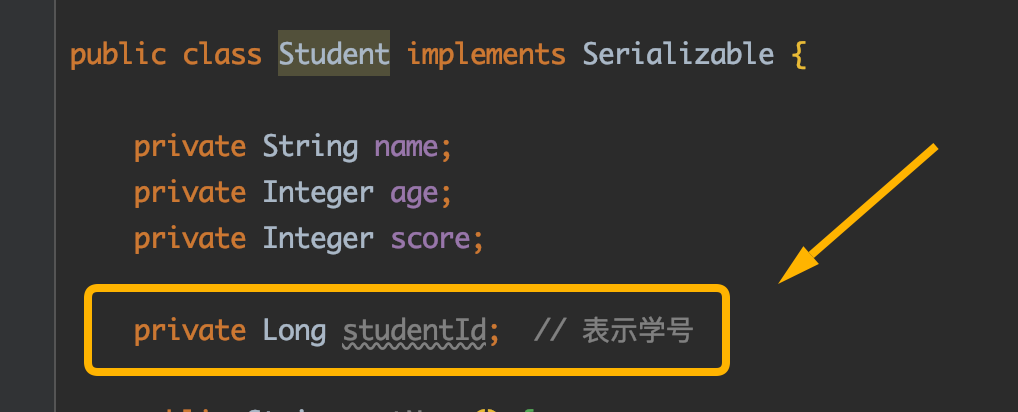Click the private keyword before Long
This screenshot has width=1018, height=412.
190,332
